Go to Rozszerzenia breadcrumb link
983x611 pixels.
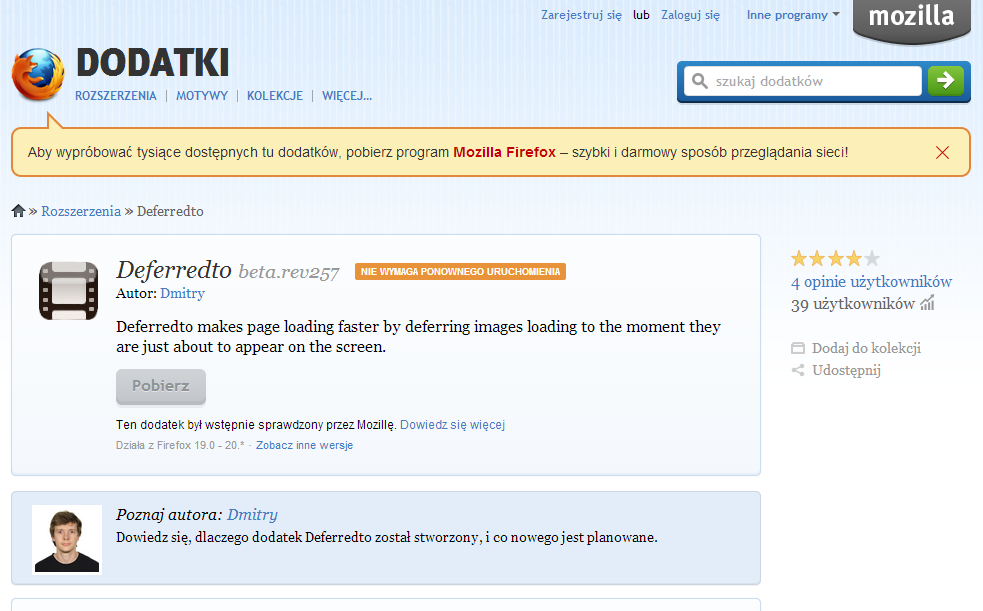click(81, 211)
